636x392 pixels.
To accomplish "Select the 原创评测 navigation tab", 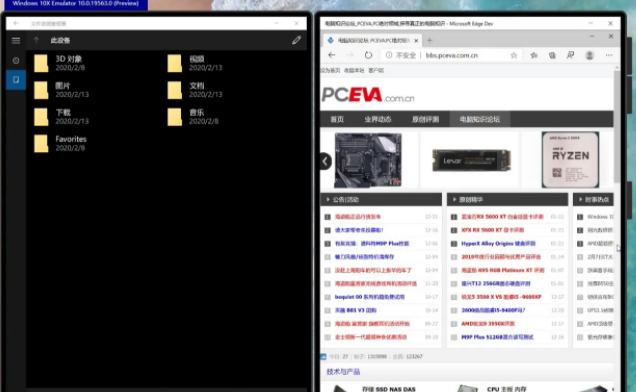I will point(425,119).
